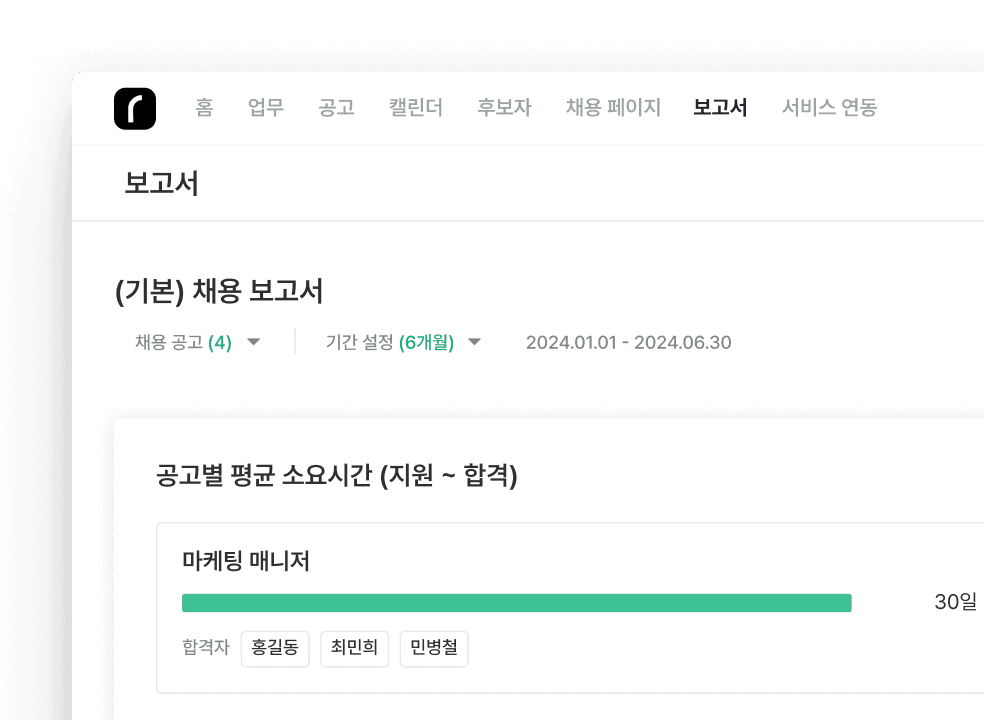Click the date range 2024.01.01 - 2024.06.30
Screen dimensions: 984x720
pyautogui.click(x=628, y=343)
